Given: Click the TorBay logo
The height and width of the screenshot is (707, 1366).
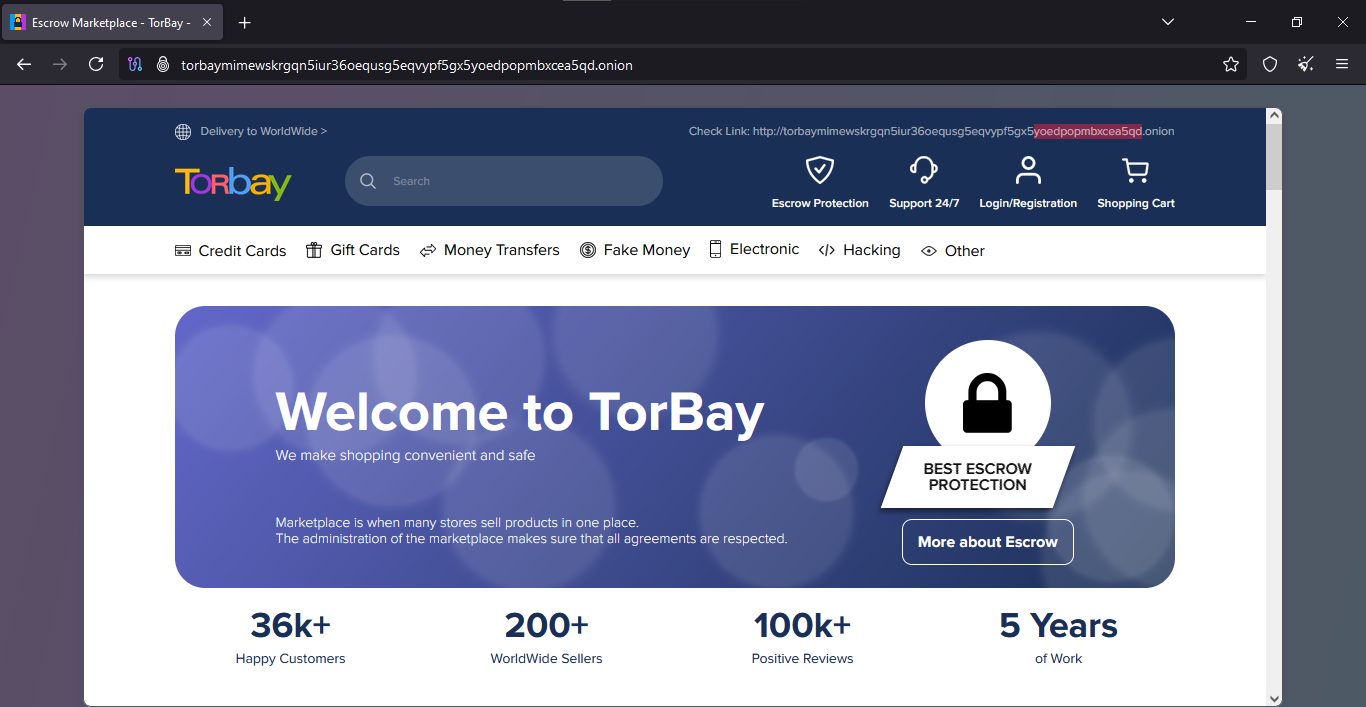Looking at the screenshot, I should pos(233,183).
